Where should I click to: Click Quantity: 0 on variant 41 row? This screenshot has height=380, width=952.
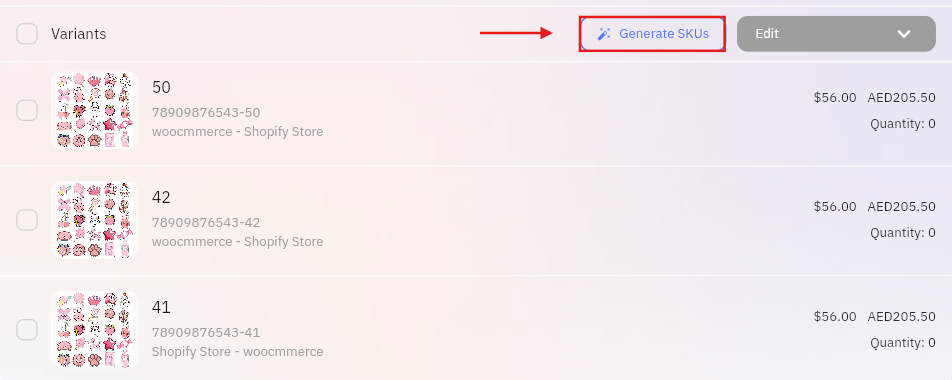tap(903, 343)
